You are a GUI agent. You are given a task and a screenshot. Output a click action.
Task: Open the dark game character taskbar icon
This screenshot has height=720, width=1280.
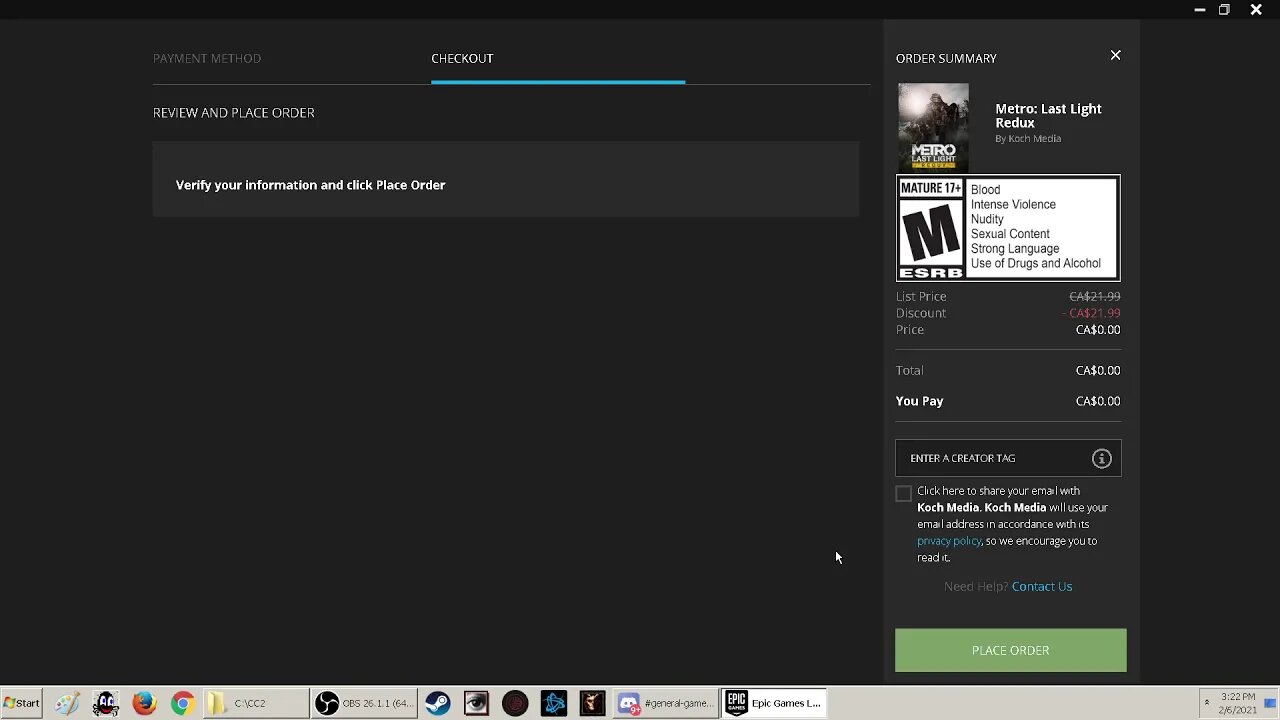point(592,703)
